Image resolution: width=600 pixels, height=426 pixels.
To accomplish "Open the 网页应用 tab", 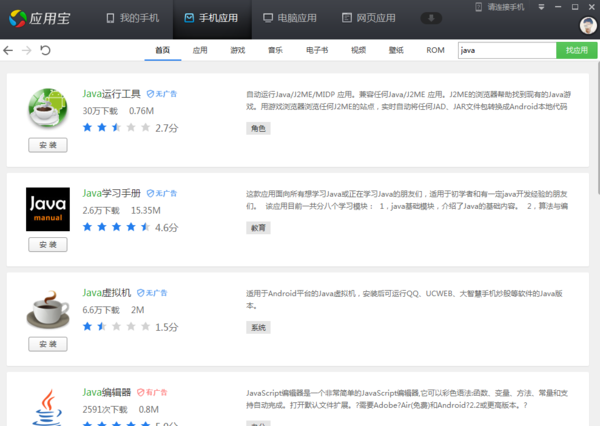I will tap(368, 18).
